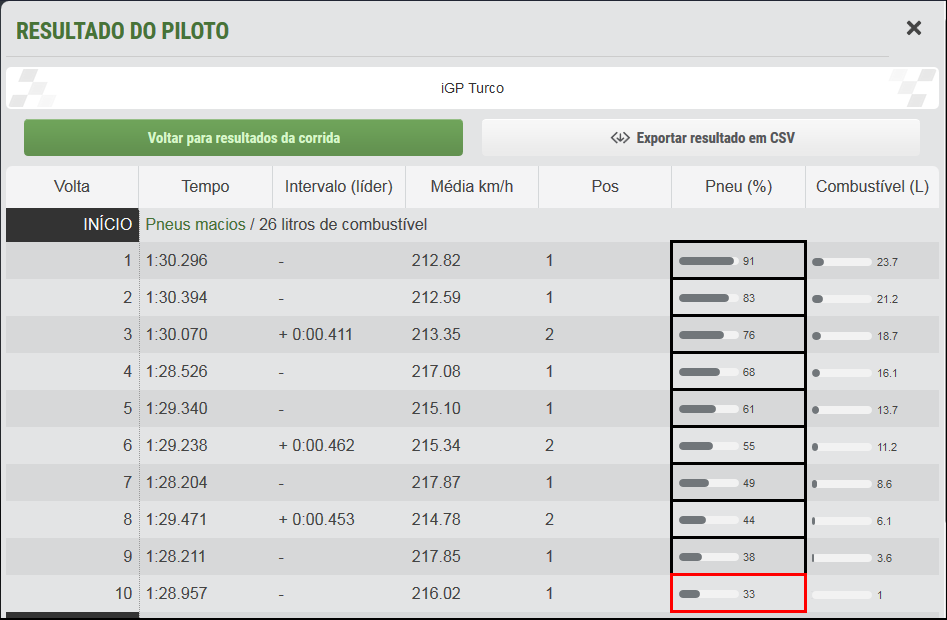Click fuel bar showing 18.7 litres
This screenshot has height=620, width=947.
click(842, 336)
